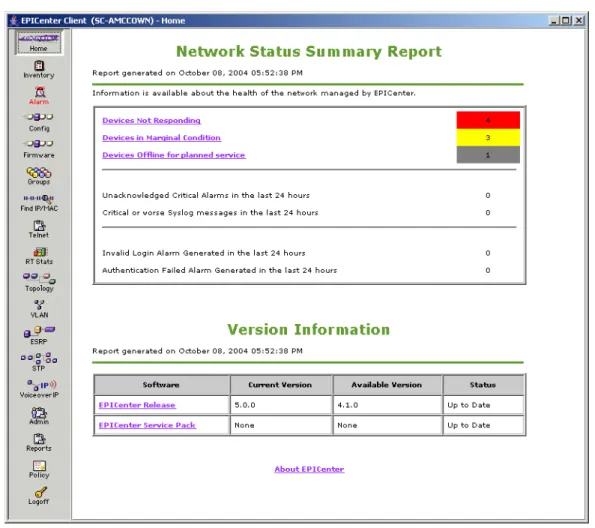This screenshot has height=528, width=595.
Task: Click the Network Status Summary Report heading
Action: click(x=309, y=51)
